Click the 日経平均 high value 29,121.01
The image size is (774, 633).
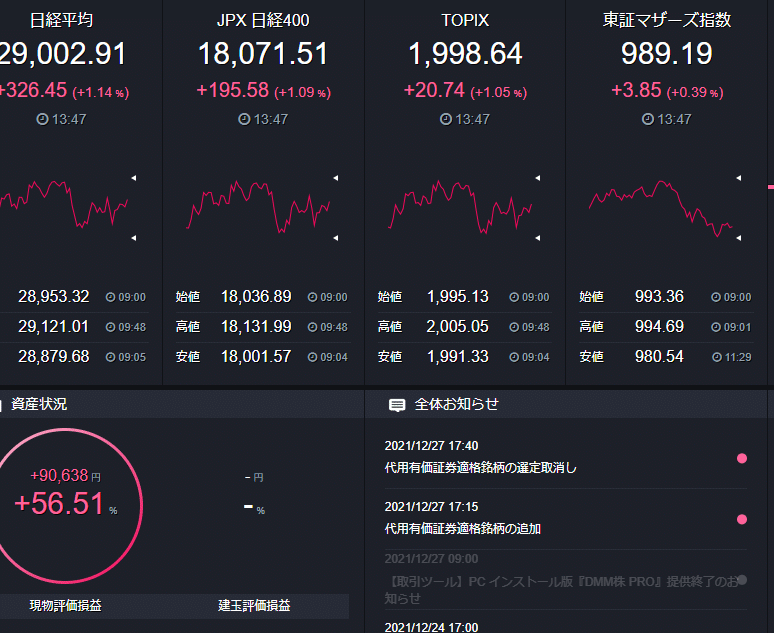pos(53,327)
